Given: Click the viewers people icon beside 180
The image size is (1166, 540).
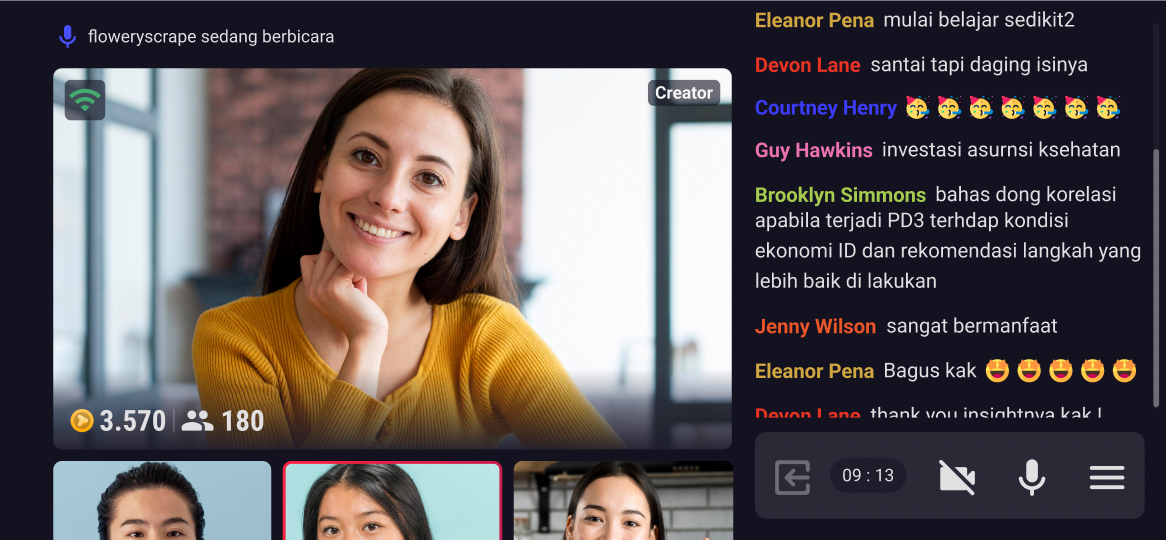Looking at the screenshot, I should [x=197, y=422].
